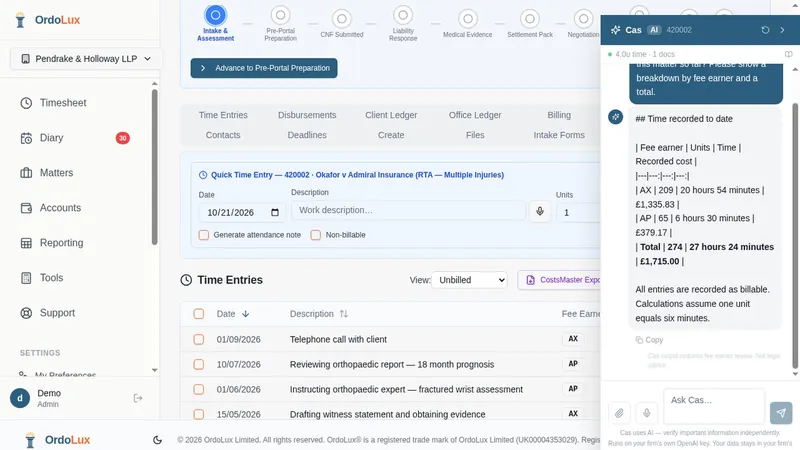This screenshot has width=800, height=450.
Task: Click the Matters briefcase icon
Action: tap(26, 173)
